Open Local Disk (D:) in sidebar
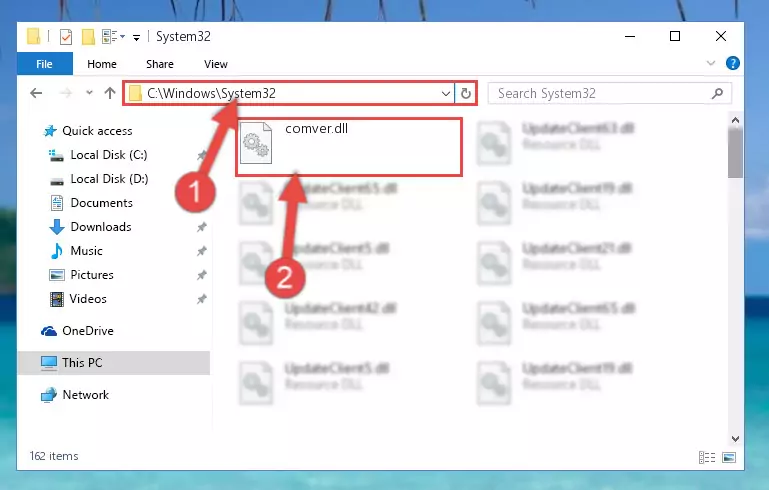769x490 pixels. pos(109,179)
